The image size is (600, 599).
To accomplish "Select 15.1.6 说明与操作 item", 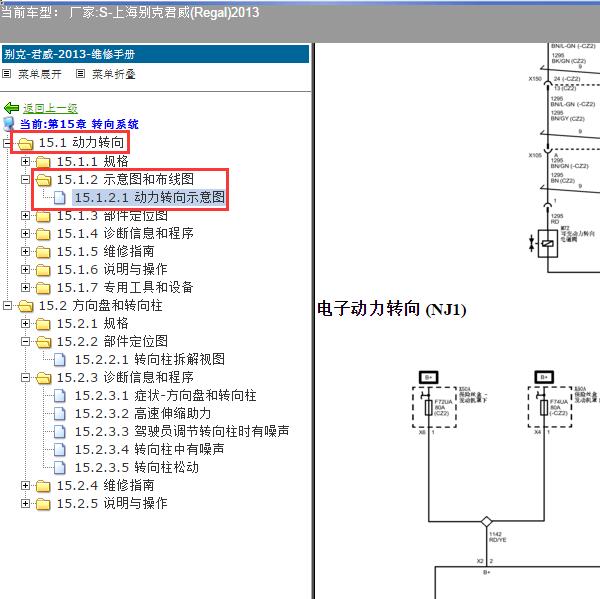I will (x=112, y=269).
